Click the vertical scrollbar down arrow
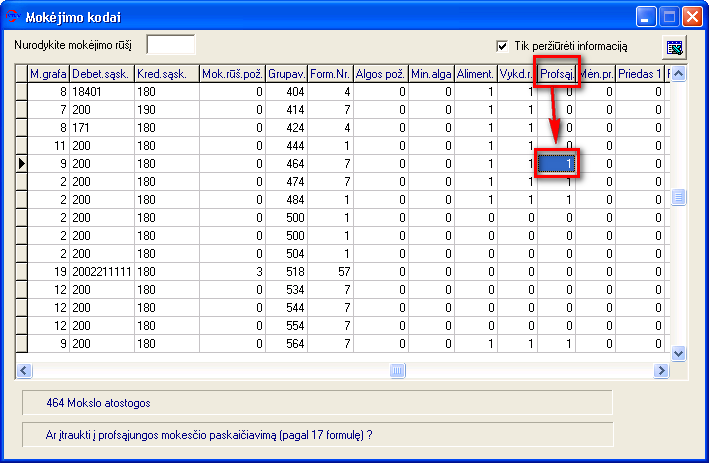Viewport: 709px width, 463px height. (x=678, y=353)
